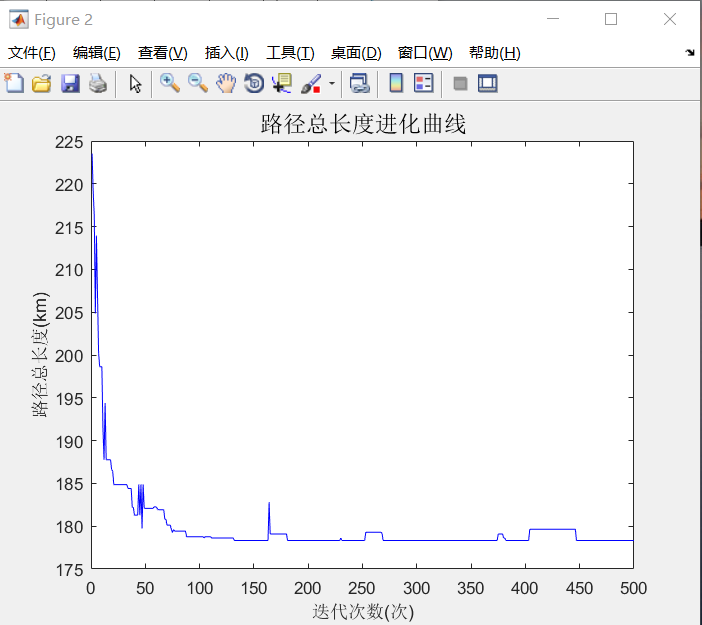Viewport: 702px width, 625px height.
Task: Click x-axis tick label 250
Action: [362, 588]
